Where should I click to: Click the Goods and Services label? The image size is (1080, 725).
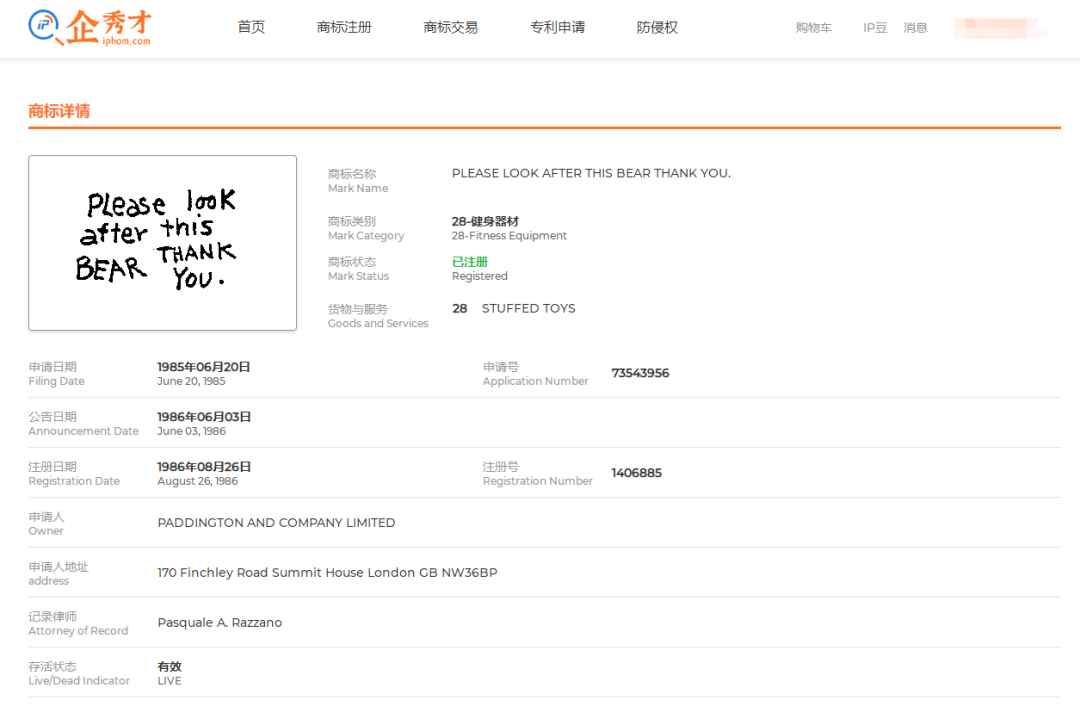378,324
